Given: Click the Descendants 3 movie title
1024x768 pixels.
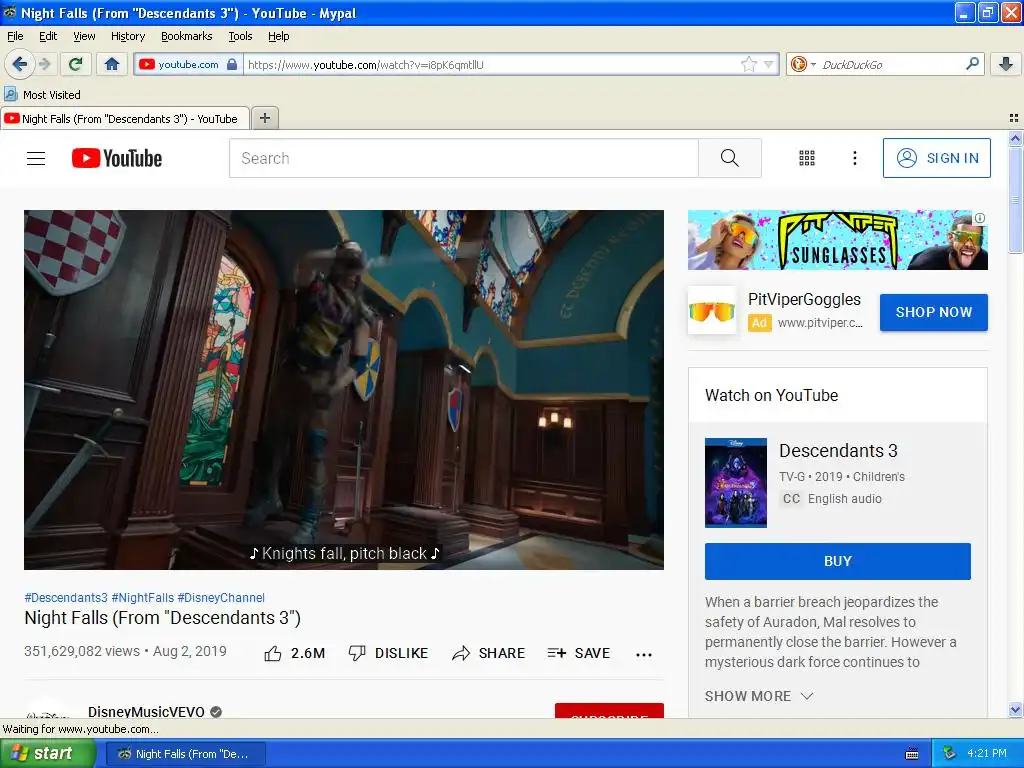Looking at the screenshot, I should [838, 451].
